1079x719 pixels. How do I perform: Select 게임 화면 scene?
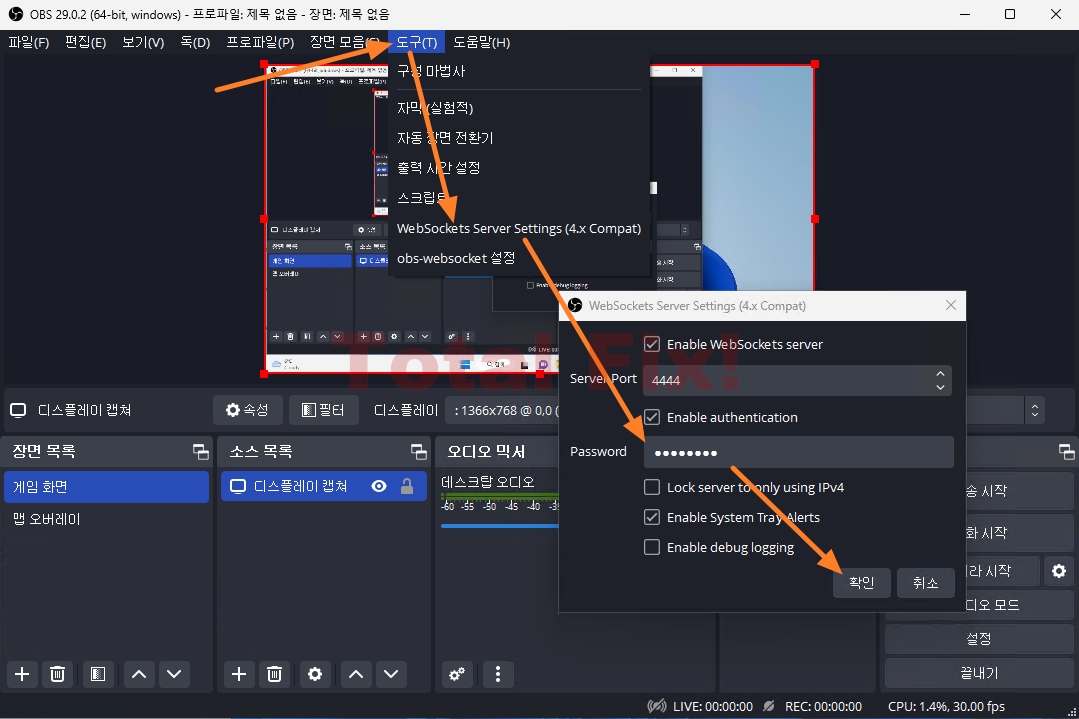[107, 486]
